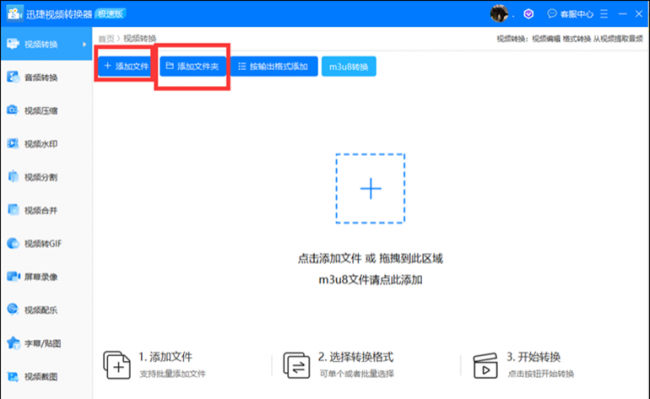Image resolution: width=650 pixels, height=399 pixels.
Task: Open the hamburger menu icon
Action: pos(604,14)
